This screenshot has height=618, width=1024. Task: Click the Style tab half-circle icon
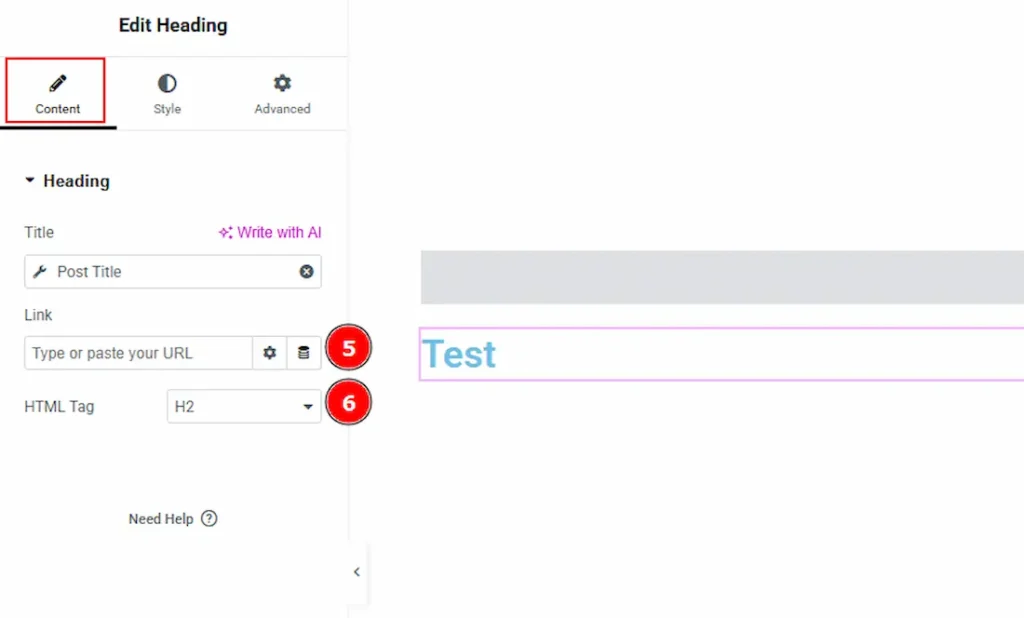[167, 83]
